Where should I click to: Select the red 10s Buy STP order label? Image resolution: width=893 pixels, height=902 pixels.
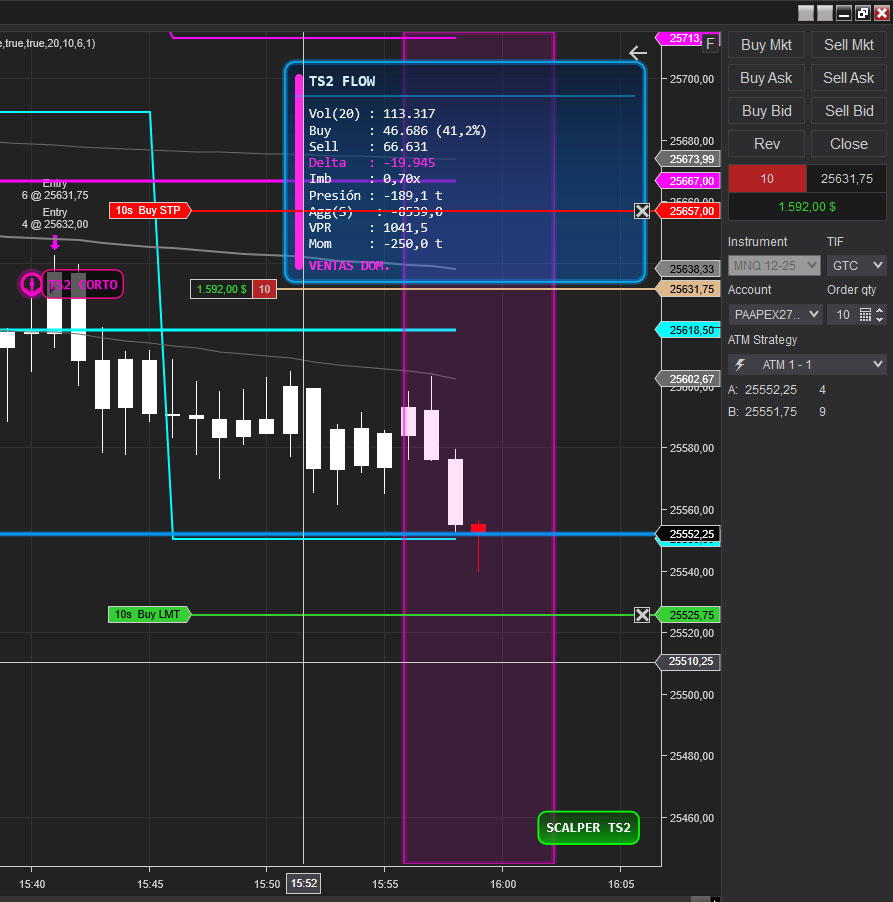point(148,211)
